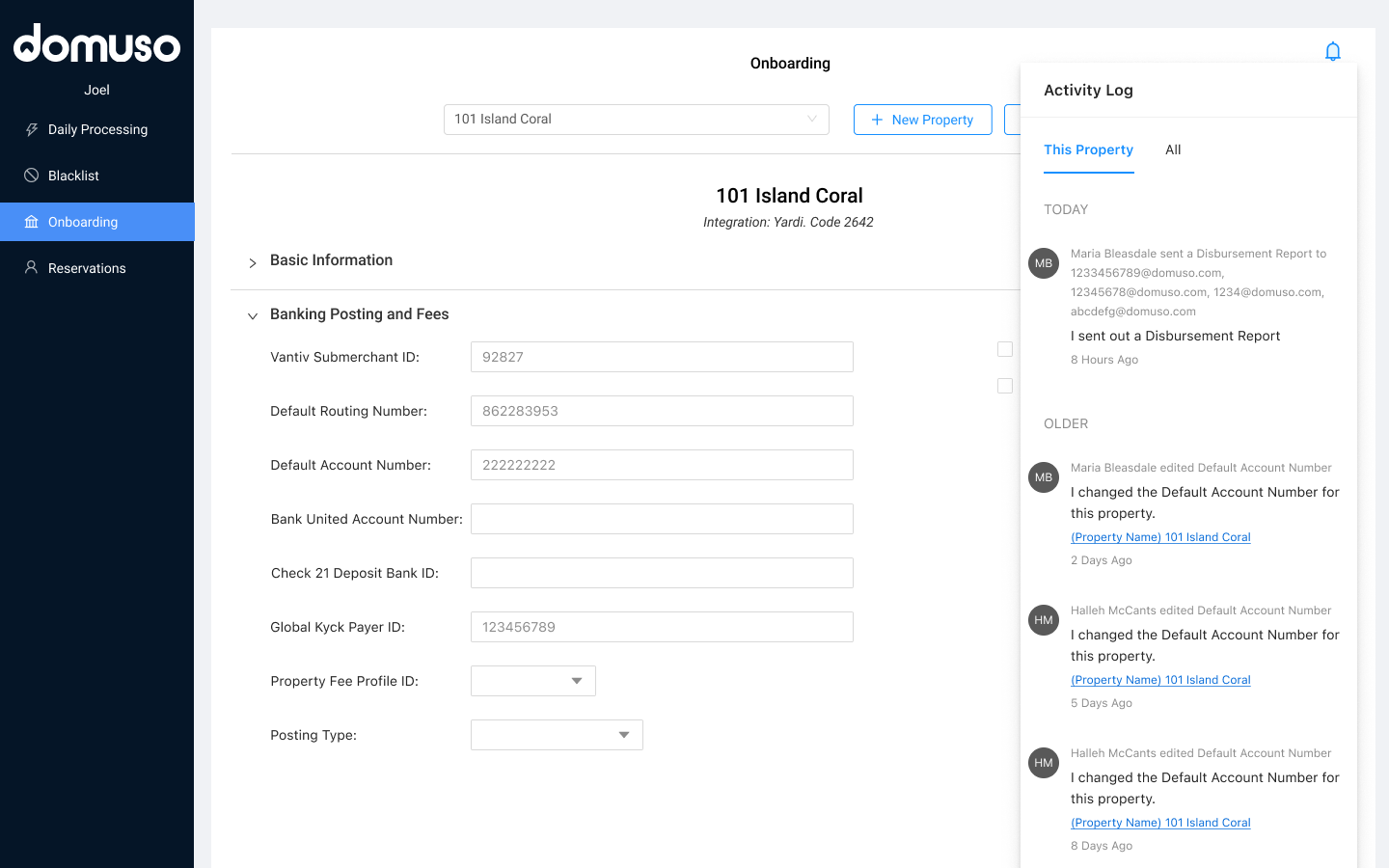This screenshot has width=1389, height=868.
Task: Click the Daily Processing lightning icon
Action: coord(32,129)
